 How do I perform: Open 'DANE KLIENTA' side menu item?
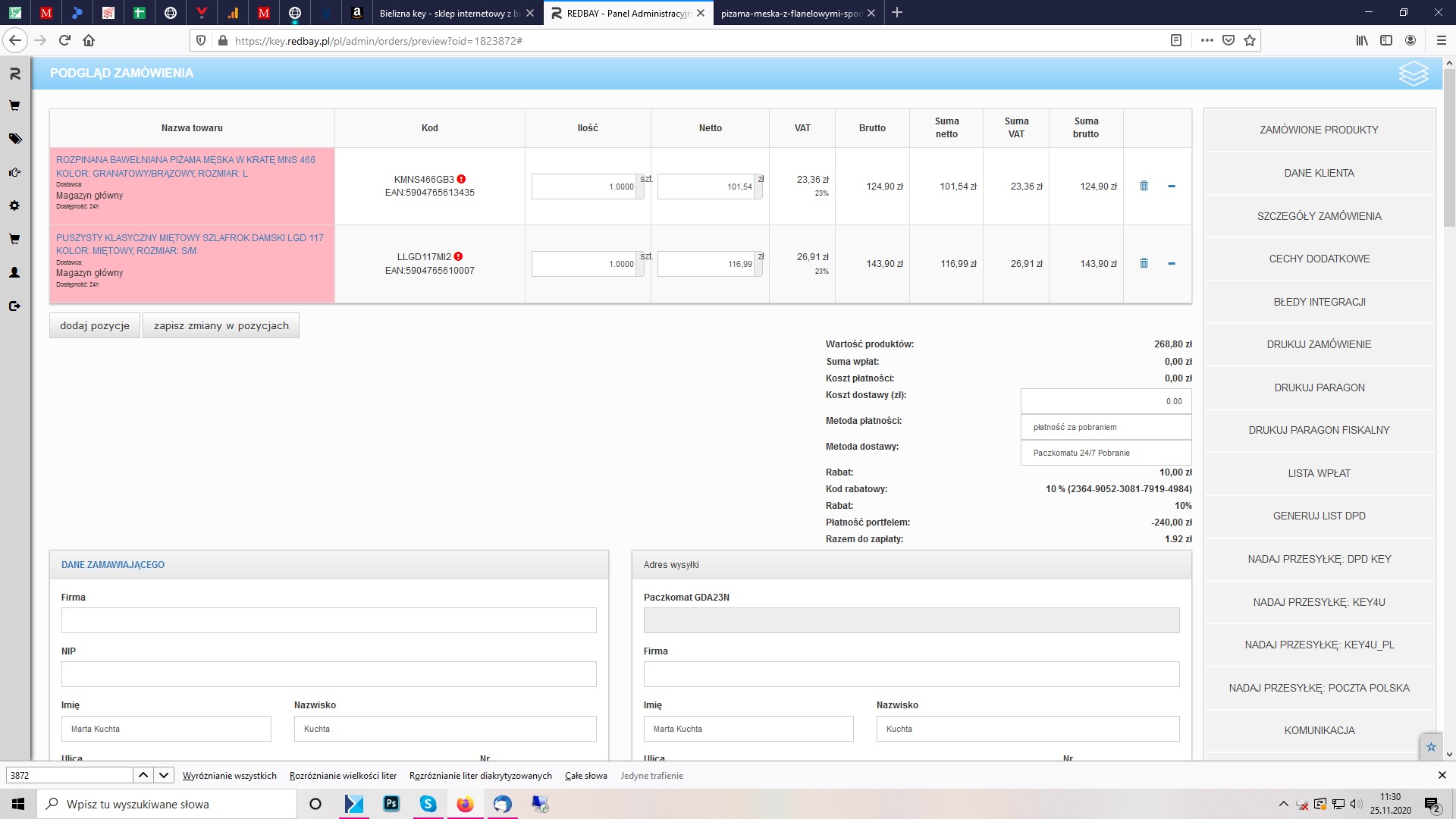(1319, 173)
